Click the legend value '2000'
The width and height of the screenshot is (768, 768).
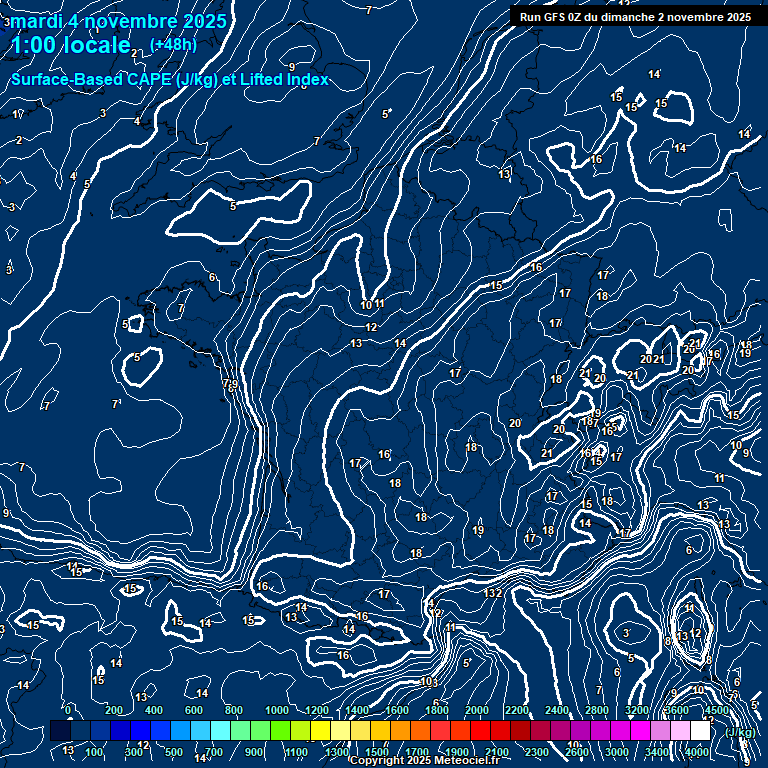point(477,710)
